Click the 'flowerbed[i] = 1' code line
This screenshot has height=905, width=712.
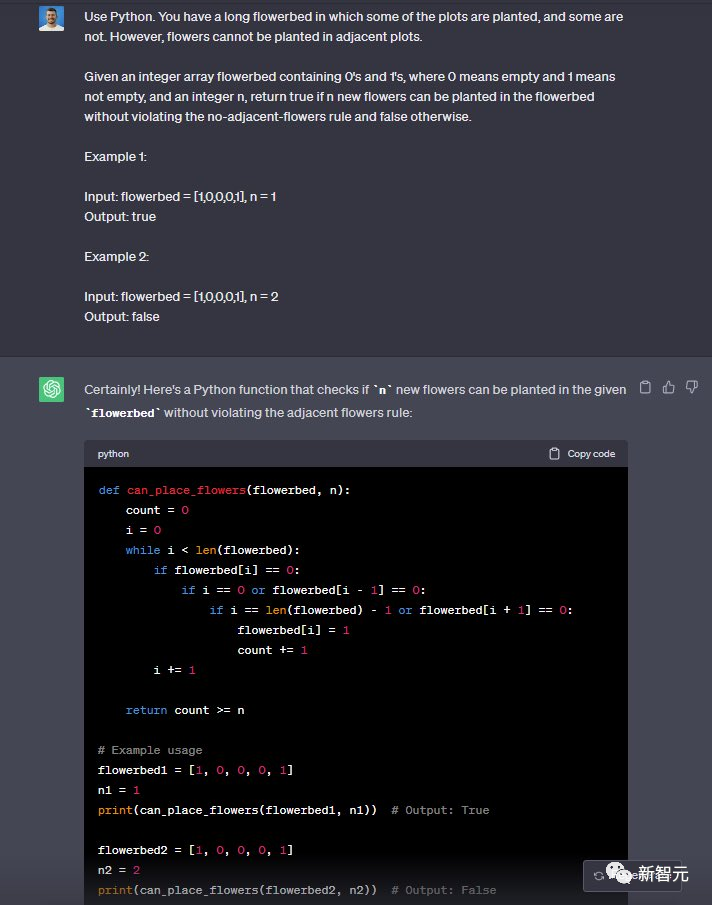pos(293,630)
